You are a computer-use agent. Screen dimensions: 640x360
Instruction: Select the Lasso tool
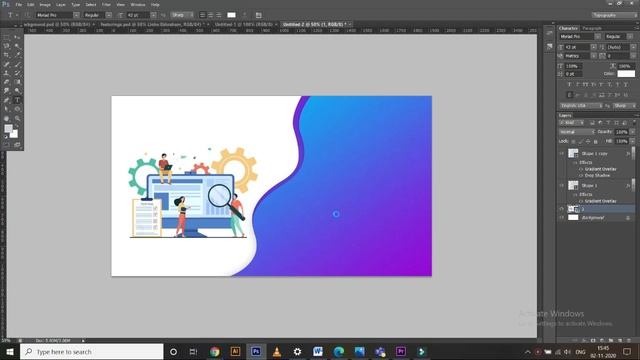(x=7, y=46)
